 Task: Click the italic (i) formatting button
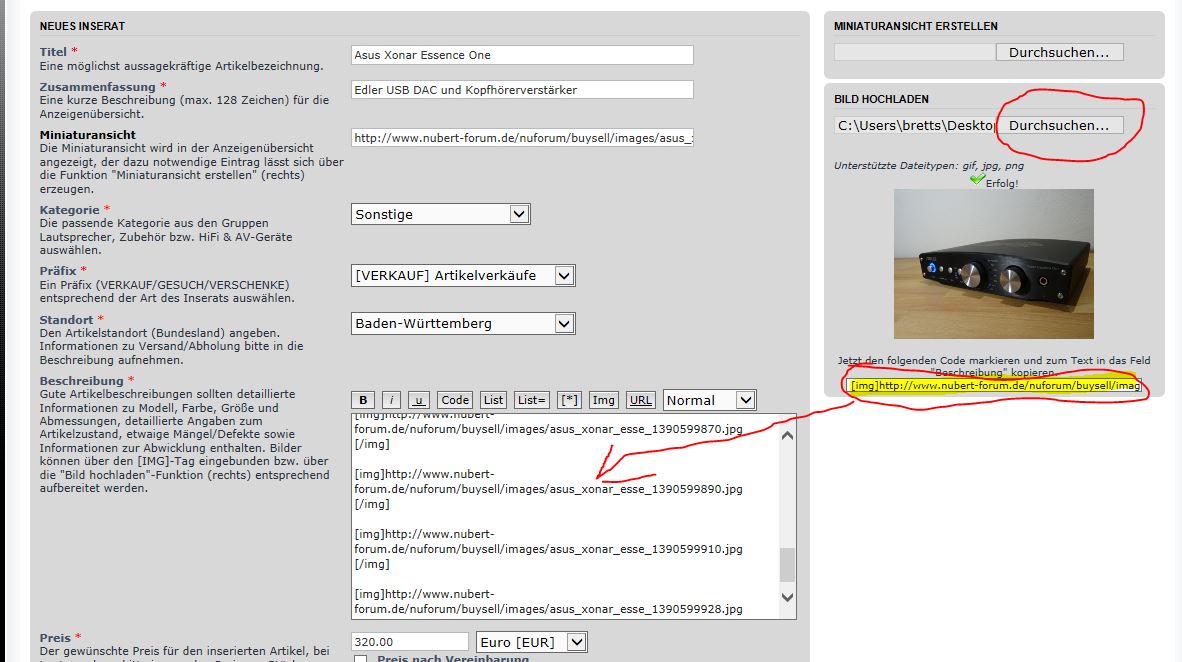[392, 400]
